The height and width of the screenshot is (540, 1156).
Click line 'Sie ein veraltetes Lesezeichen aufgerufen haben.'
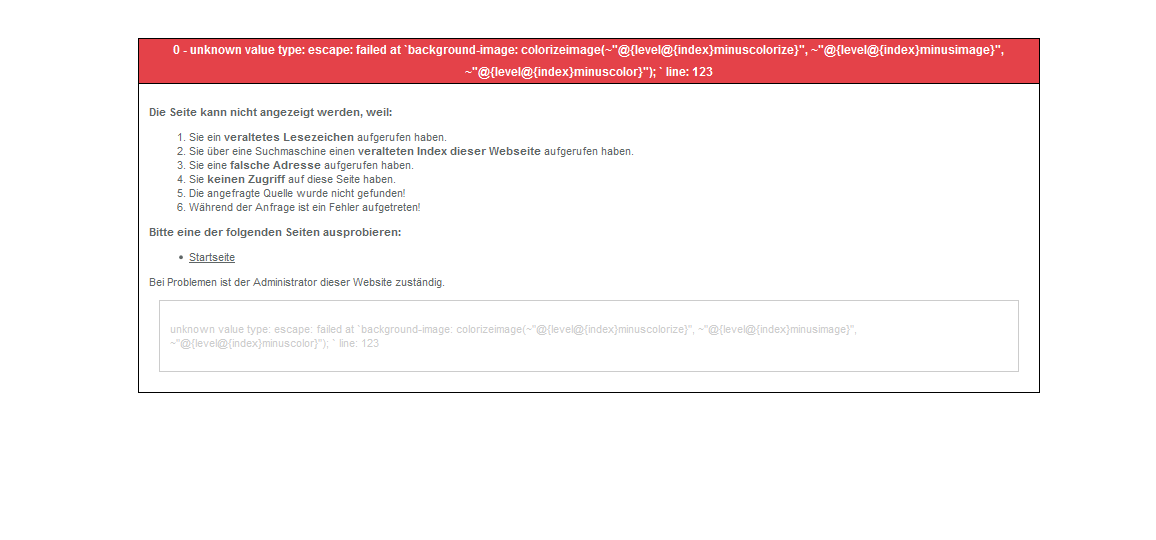(x=318, y=137)
